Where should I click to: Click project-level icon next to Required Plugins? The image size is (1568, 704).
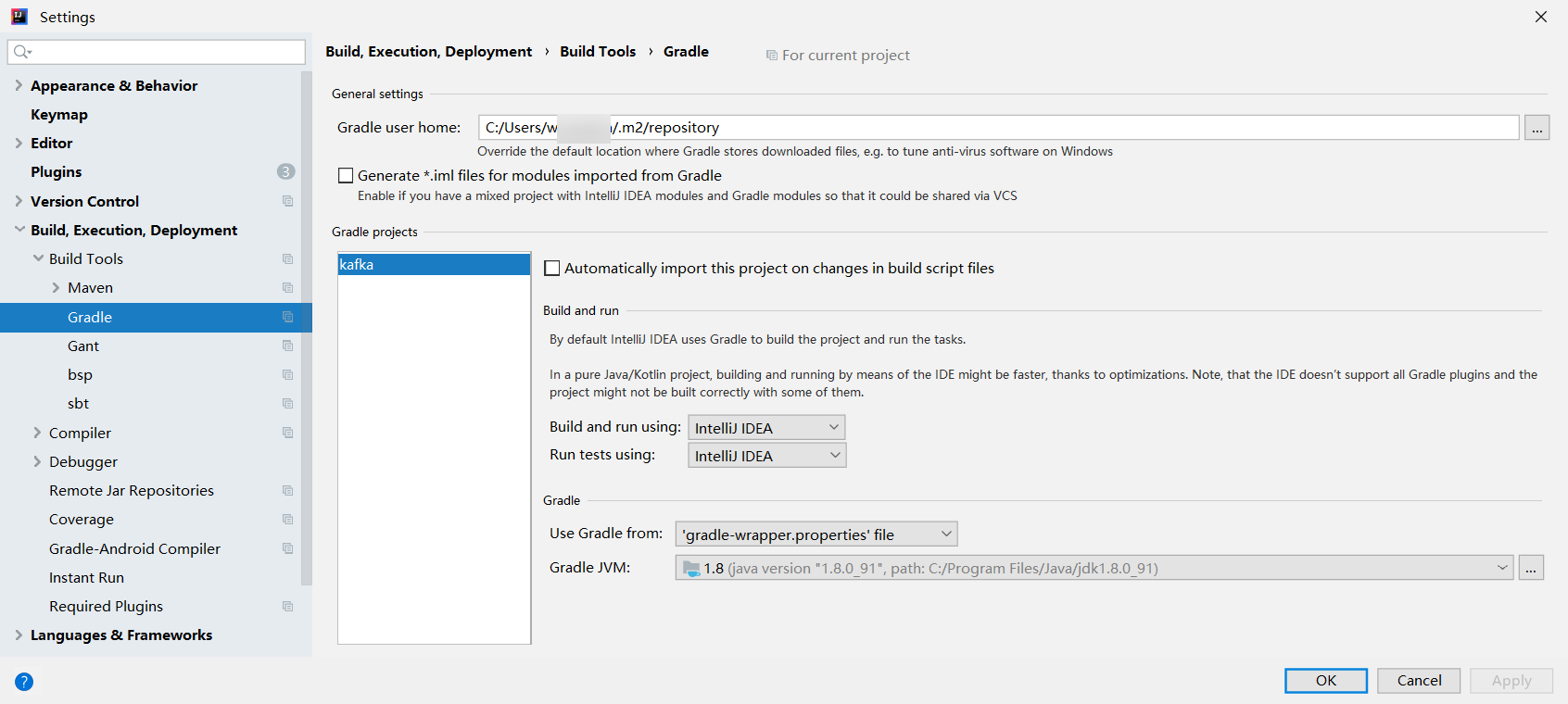tap(287, 607)
